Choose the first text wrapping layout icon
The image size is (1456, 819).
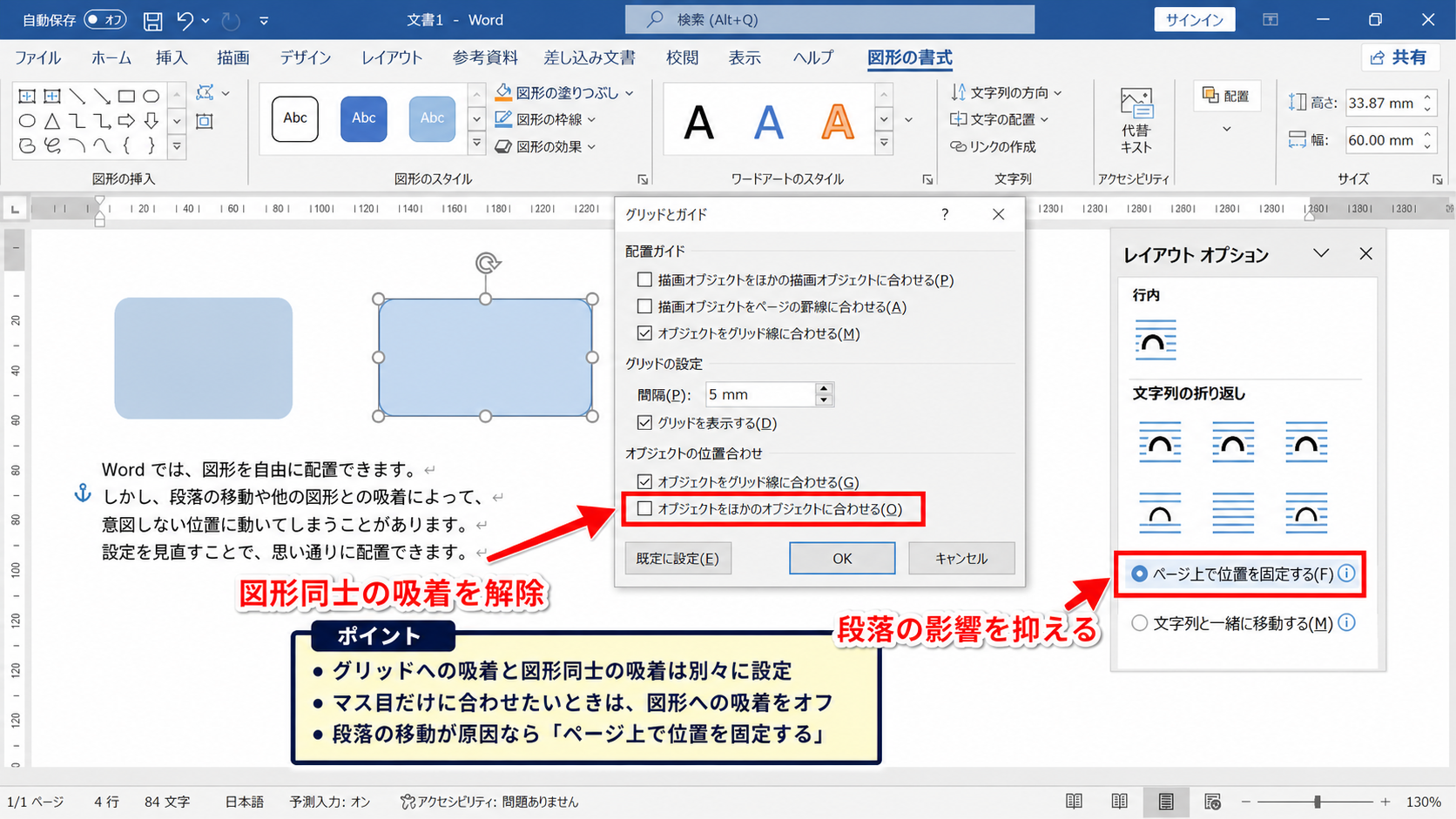(x=1160, y=442)
